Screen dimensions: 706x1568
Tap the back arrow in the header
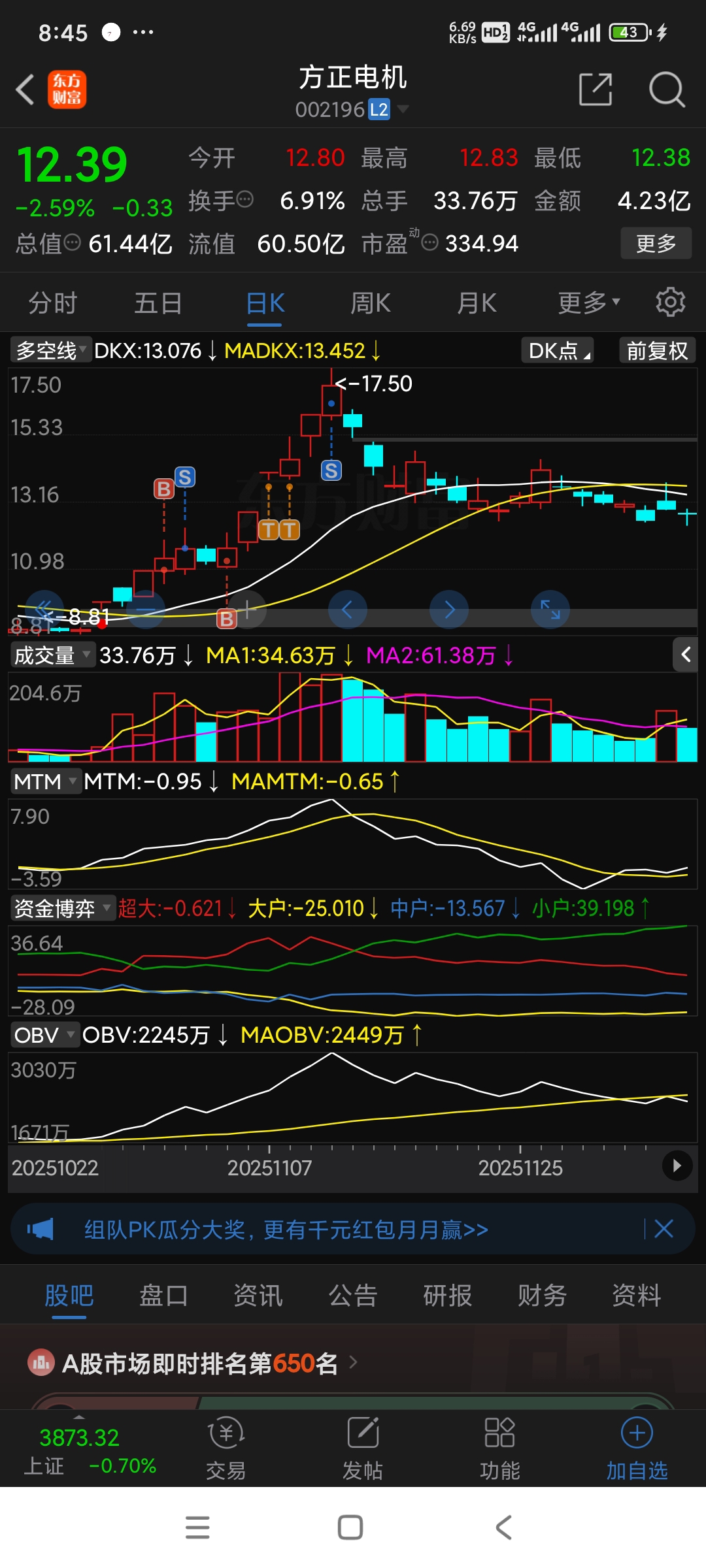click(x=25, y=90)
